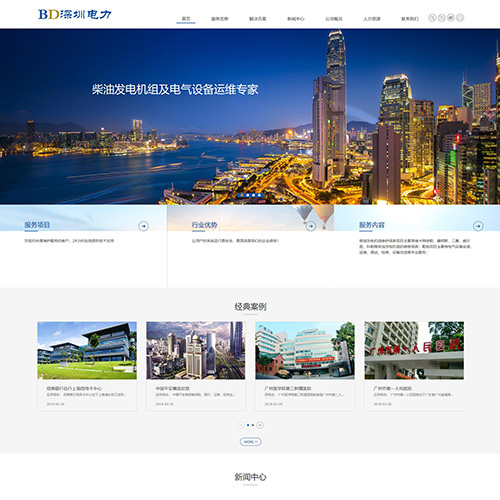The height and width of the screenshot is (500, 500).
Task: Open the arrow icon next to 服务内容
Action: point(478,226)
